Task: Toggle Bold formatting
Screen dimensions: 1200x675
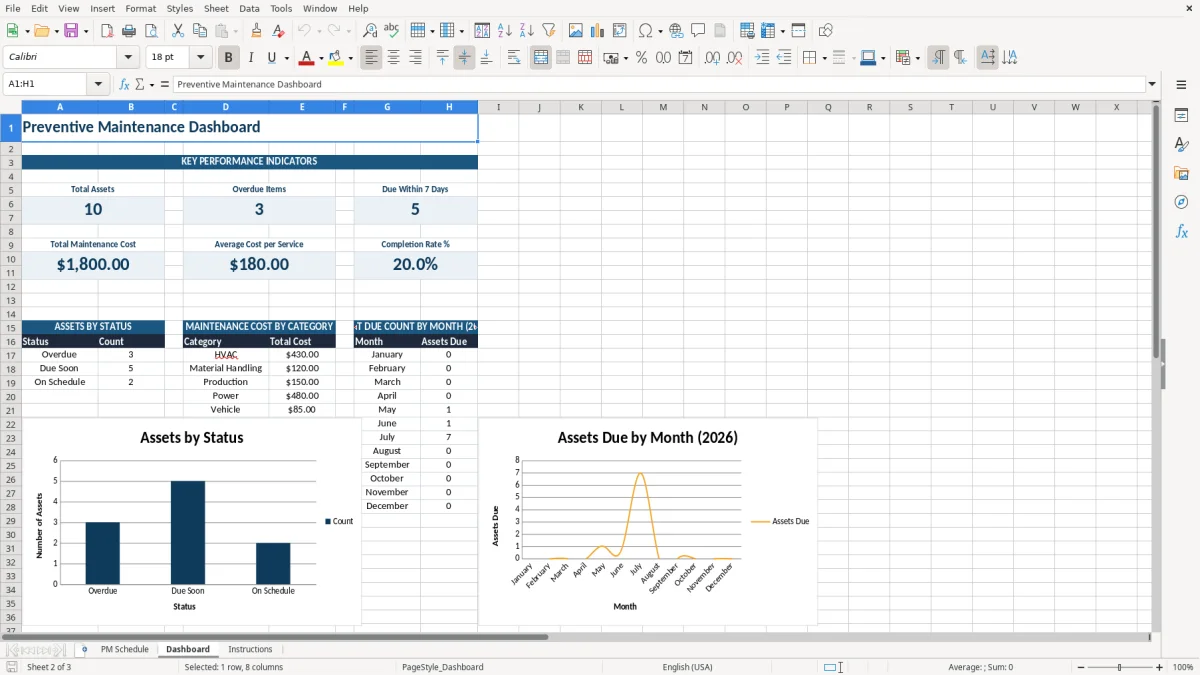Action: point(229,58)
